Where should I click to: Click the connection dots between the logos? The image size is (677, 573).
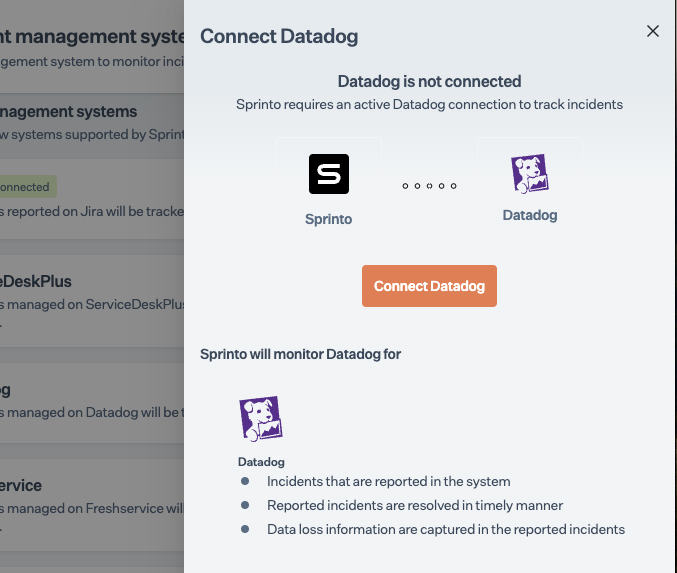pyautogui.click(x=429, y=186)
